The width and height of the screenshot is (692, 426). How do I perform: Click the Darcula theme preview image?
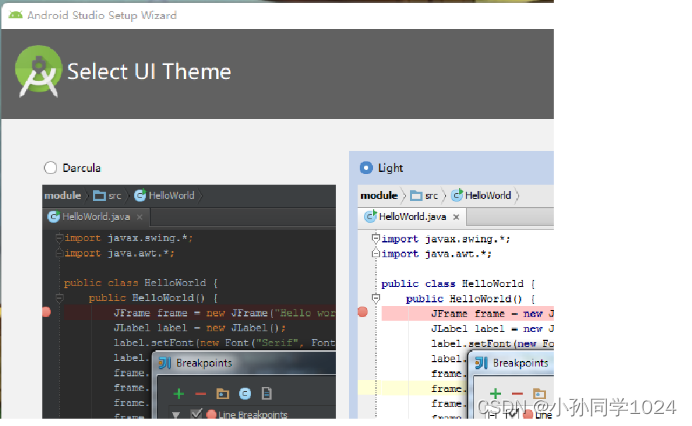tap(189, 302)
